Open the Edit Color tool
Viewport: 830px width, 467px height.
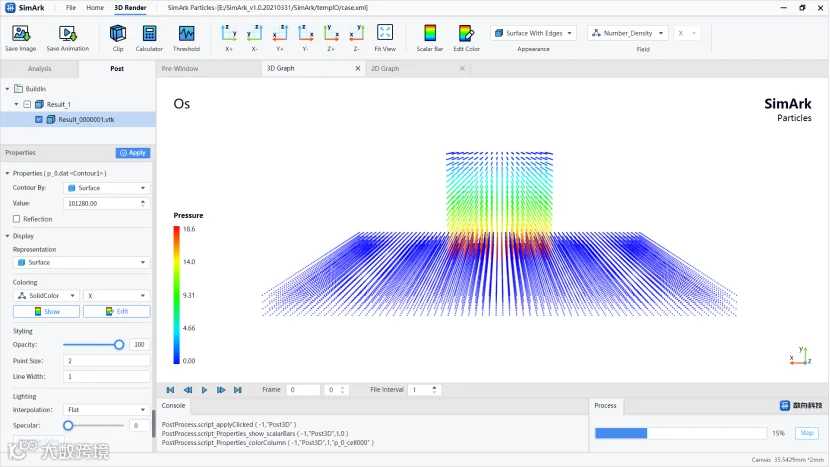tap(466, 38)
